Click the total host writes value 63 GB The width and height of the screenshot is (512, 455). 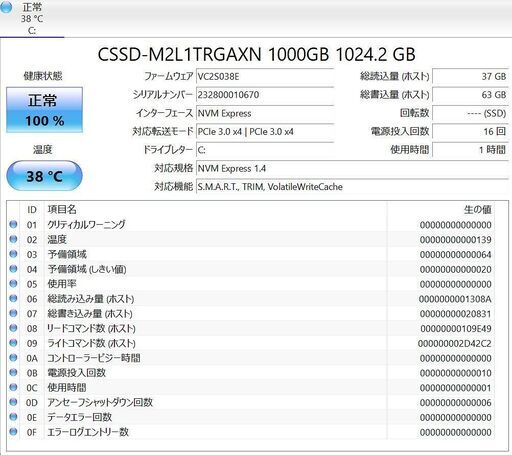tap(470, 95)
